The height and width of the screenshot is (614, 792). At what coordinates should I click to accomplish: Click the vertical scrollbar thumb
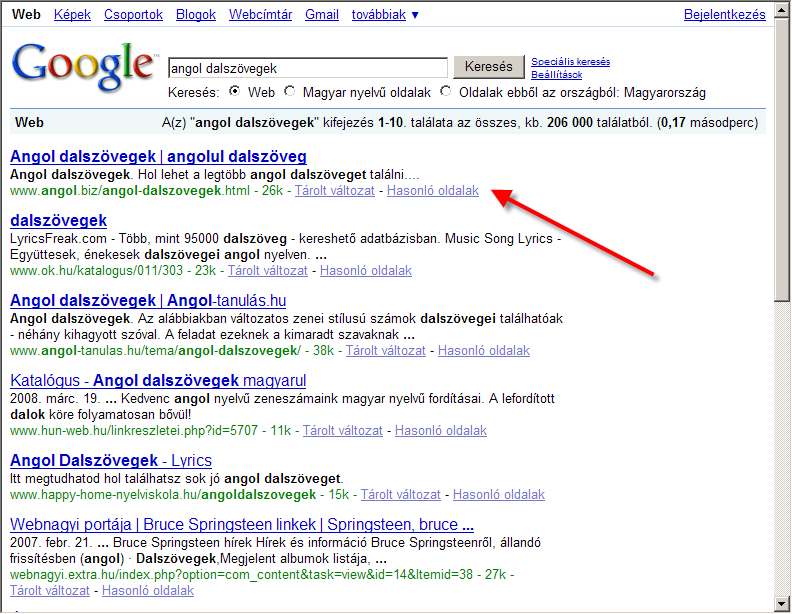[x=782, y=162]
